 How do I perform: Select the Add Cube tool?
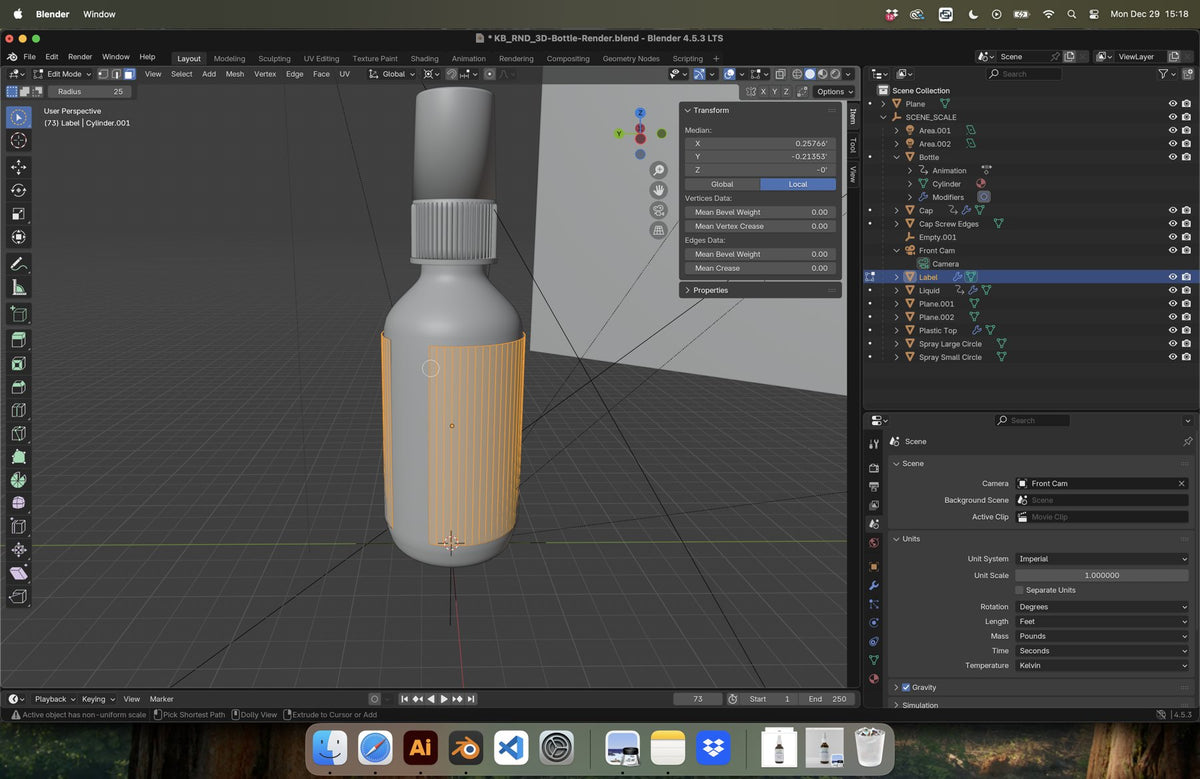click(x=18, y=315)
